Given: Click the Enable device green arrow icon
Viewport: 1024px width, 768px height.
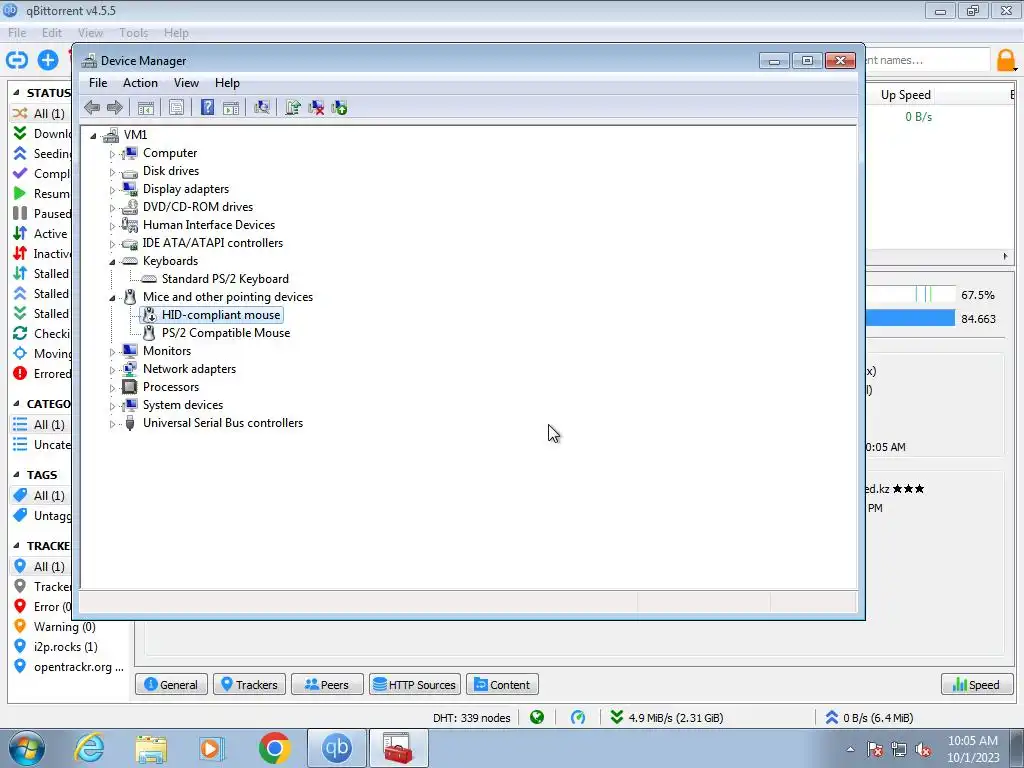Looking at the screenshot, I should coord(340,108).
